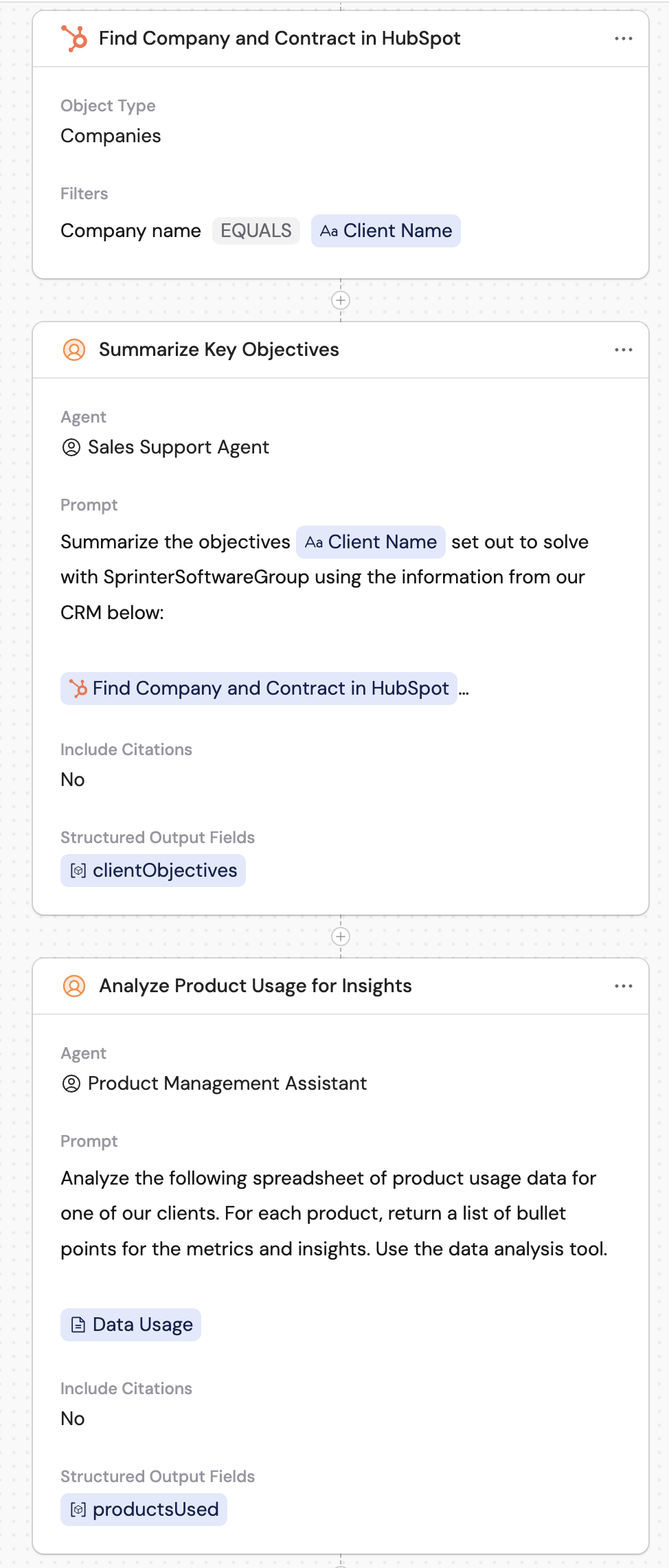Screen dimensions: 669x1568
Task: Open three-dot menu of Summarize Key Objectives card
Action: coord(624,350)
